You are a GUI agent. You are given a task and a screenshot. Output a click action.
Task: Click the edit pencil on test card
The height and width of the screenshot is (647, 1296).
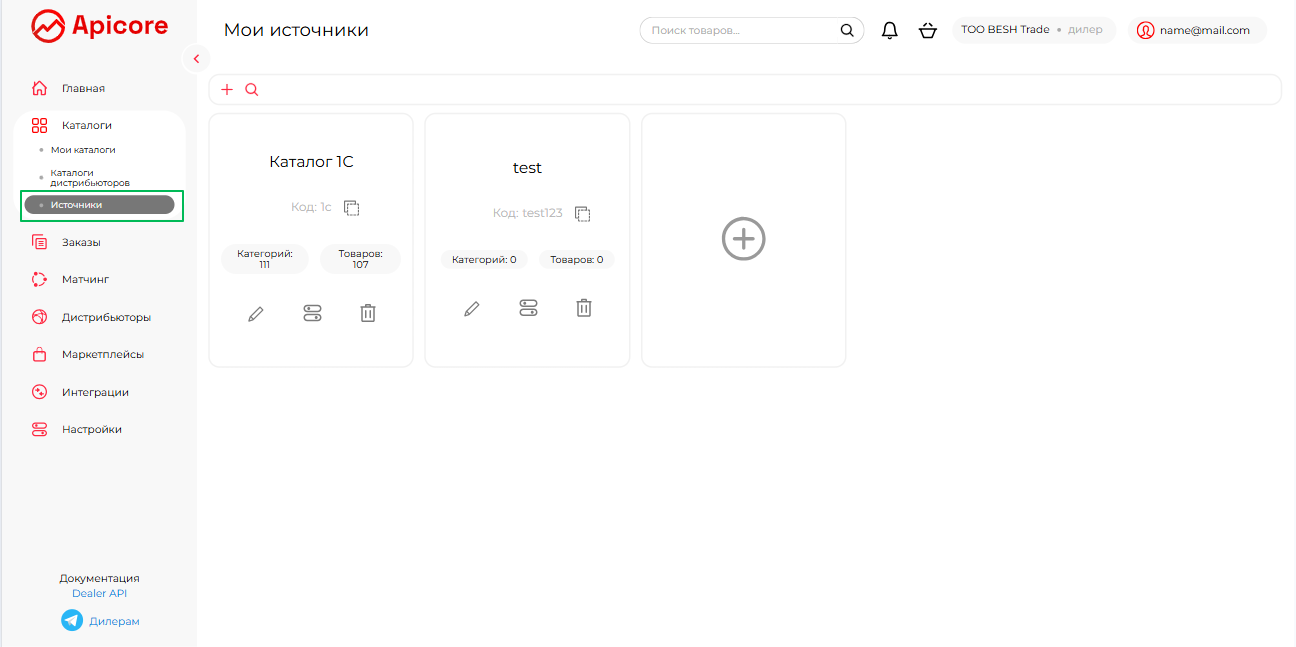pyautogui.click(x=472, y=309)
